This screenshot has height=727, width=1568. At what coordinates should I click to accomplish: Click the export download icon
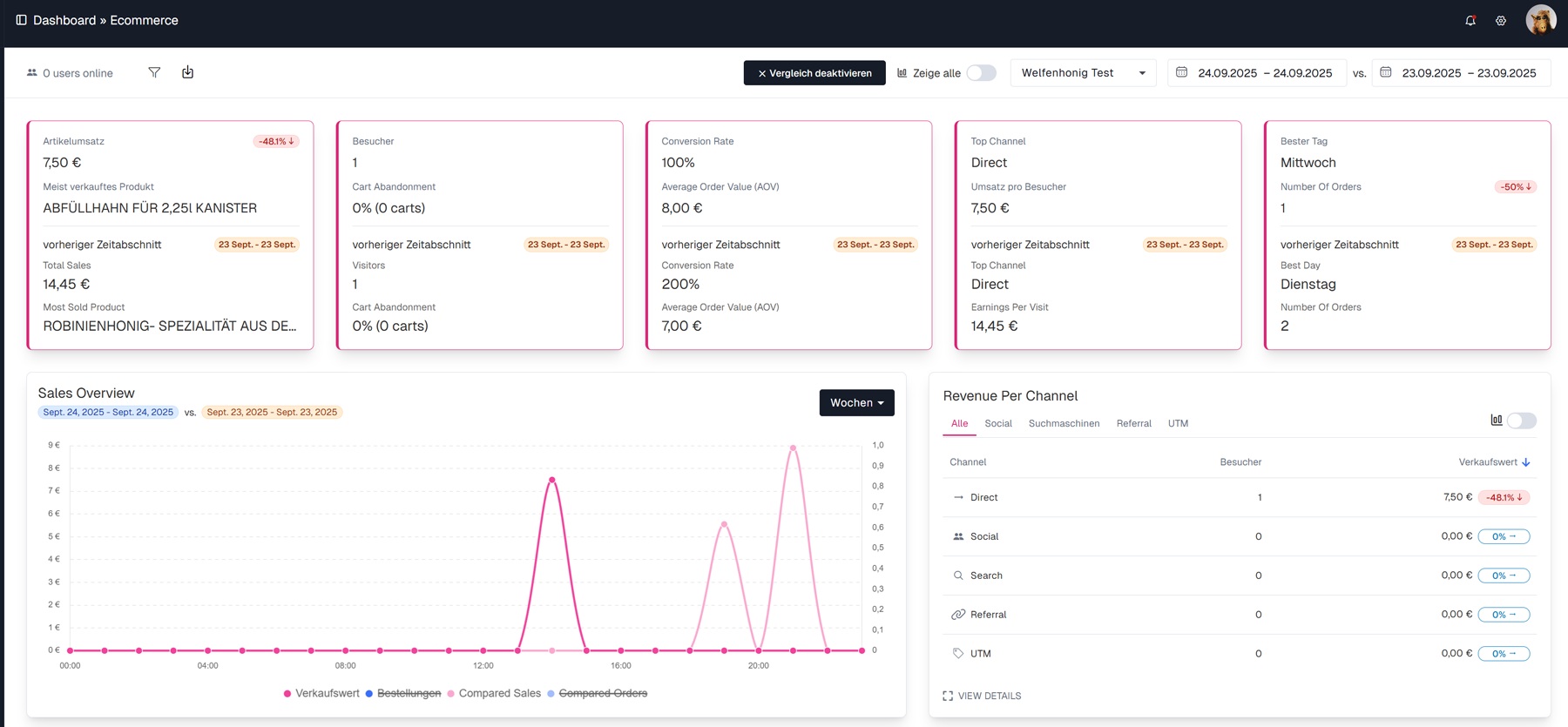tap(187, 72)
